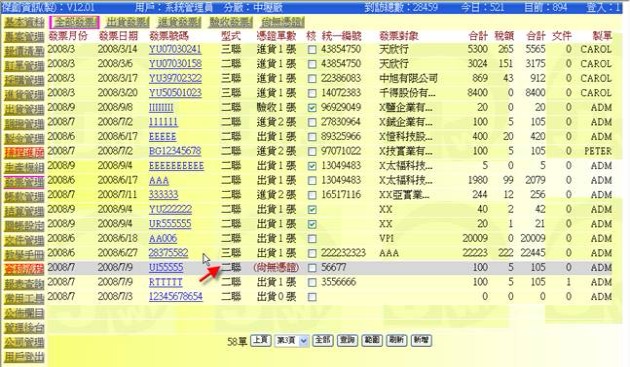Click the 新增 add button
630x367 pixels.
[421, 340]
